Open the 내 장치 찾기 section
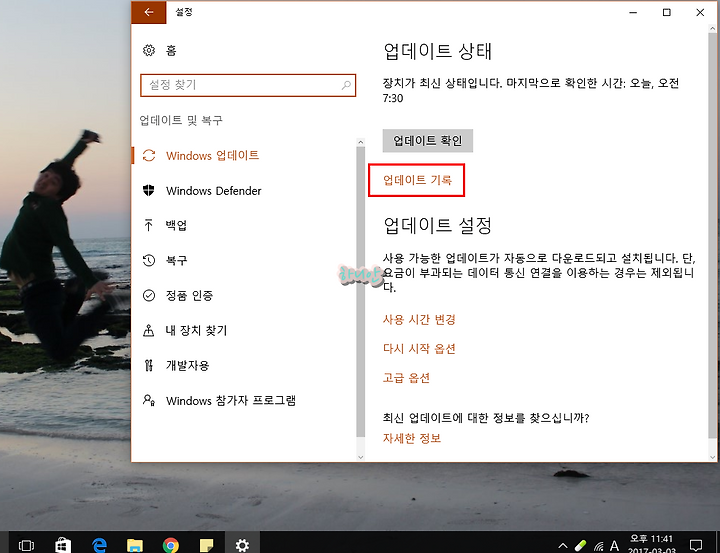This screenshot has height=553, width=720. pos(196,330)
